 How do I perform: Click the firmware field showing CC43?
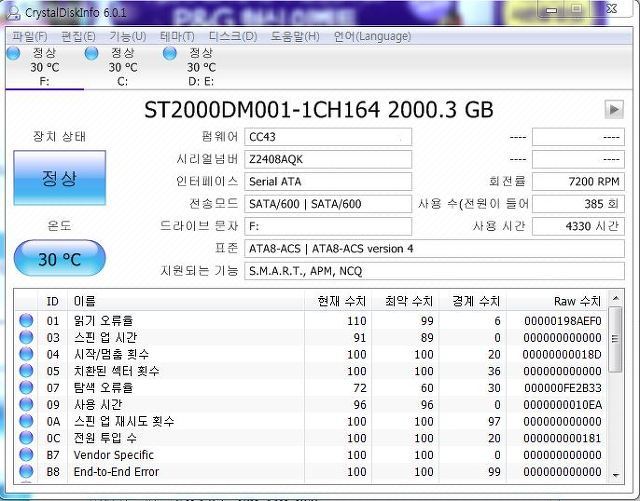click(328, 137)
